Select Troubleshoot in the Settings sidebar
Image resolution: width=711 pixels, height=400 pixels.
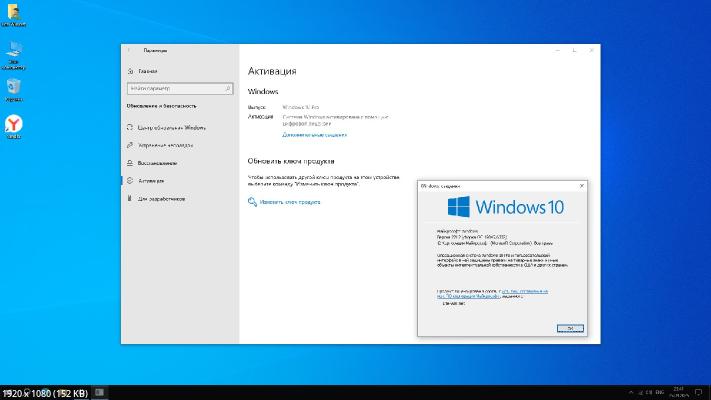coord(164,145)
